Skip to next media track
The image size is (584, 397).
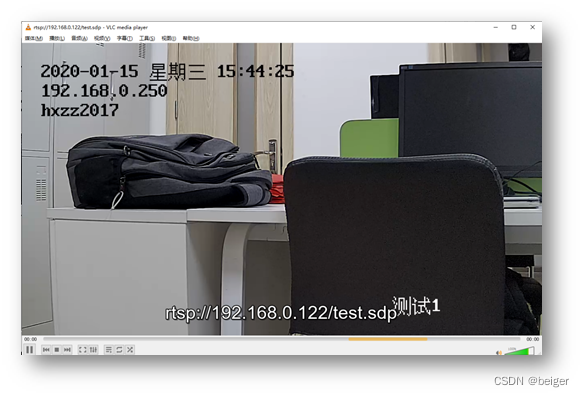(67, 350)
